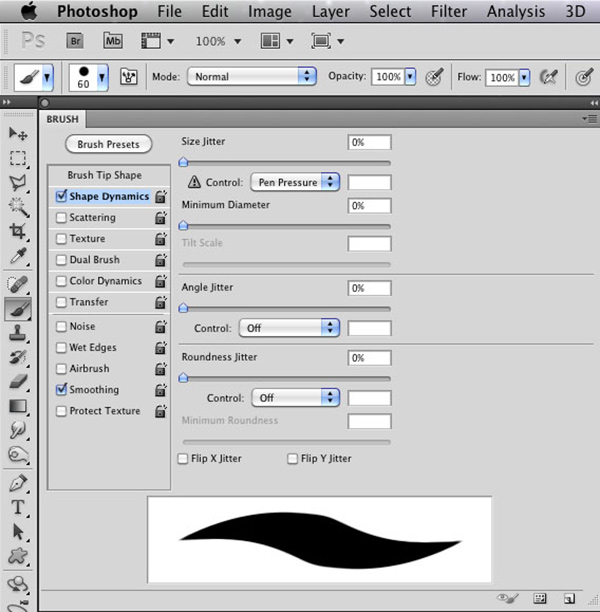Enable the Noise checkbox
This screenshot has height=612, width=600.
click(x=61, y=326)
